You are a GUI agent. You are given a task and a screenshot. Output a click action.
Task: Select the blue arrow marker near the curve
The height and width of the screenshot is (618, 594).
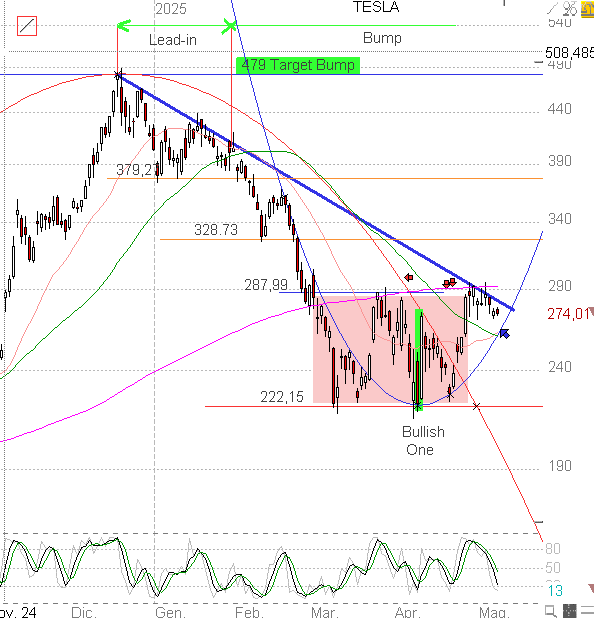point(505,333)
